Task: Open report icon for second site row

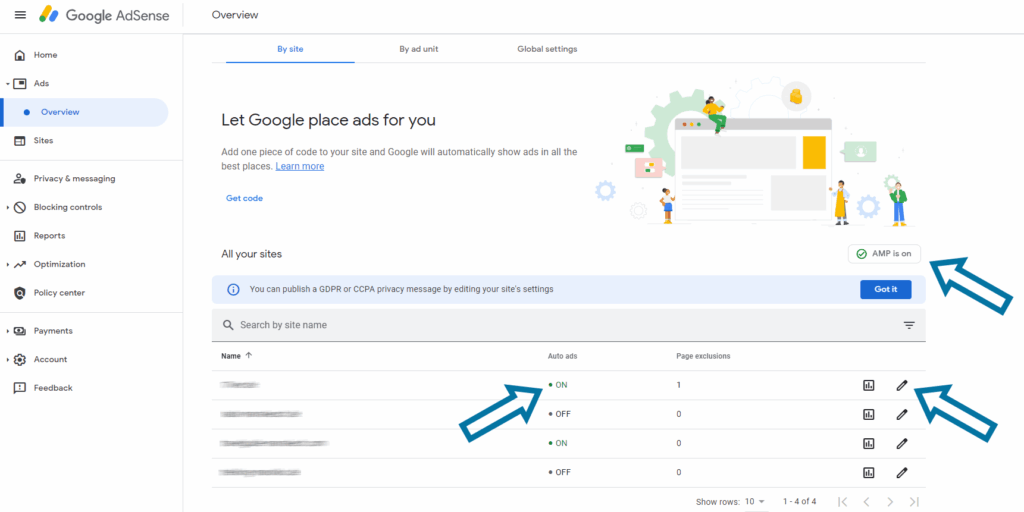Action: 869,414
